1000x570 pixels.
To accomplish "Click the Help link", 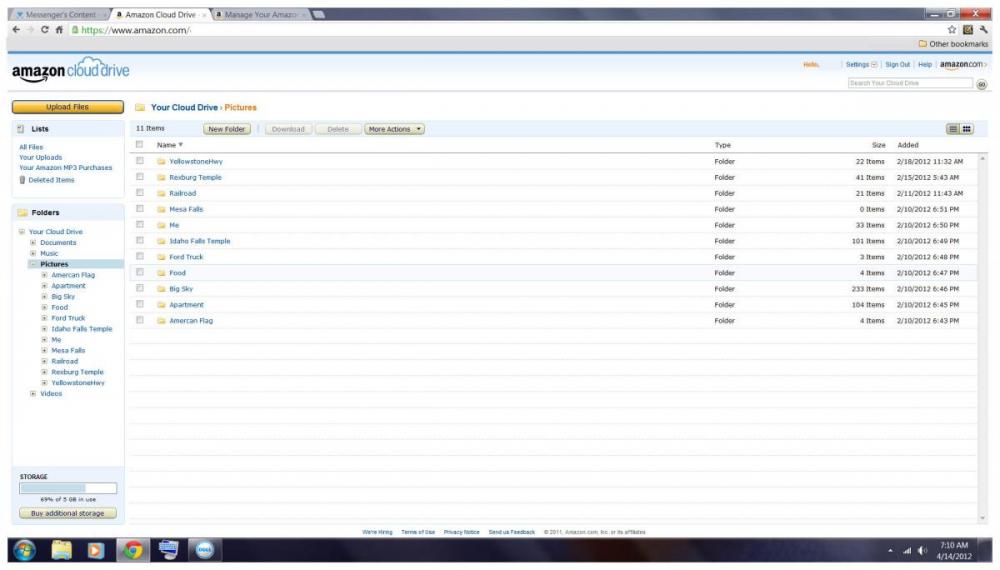I will (x=925, y=65).
